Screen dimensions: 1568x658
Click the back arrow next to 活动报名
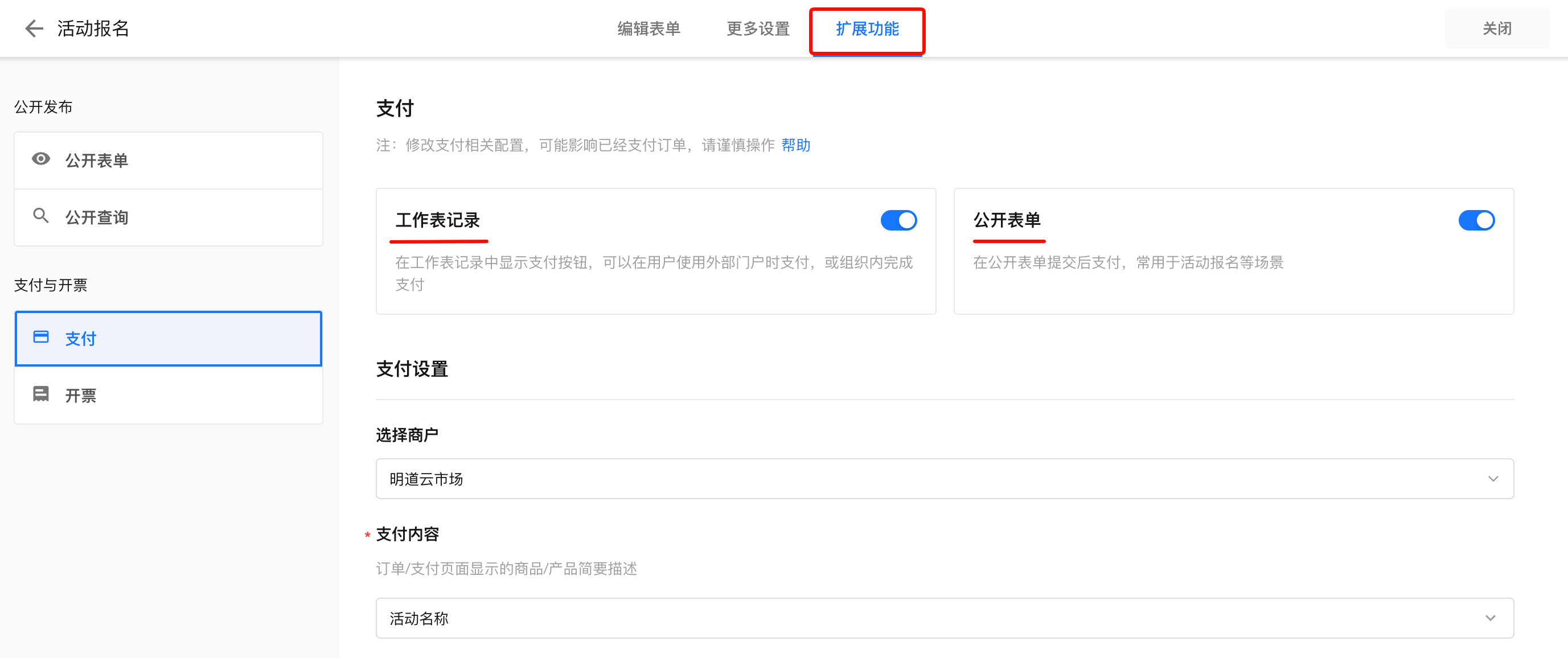[x=34, y=28]
